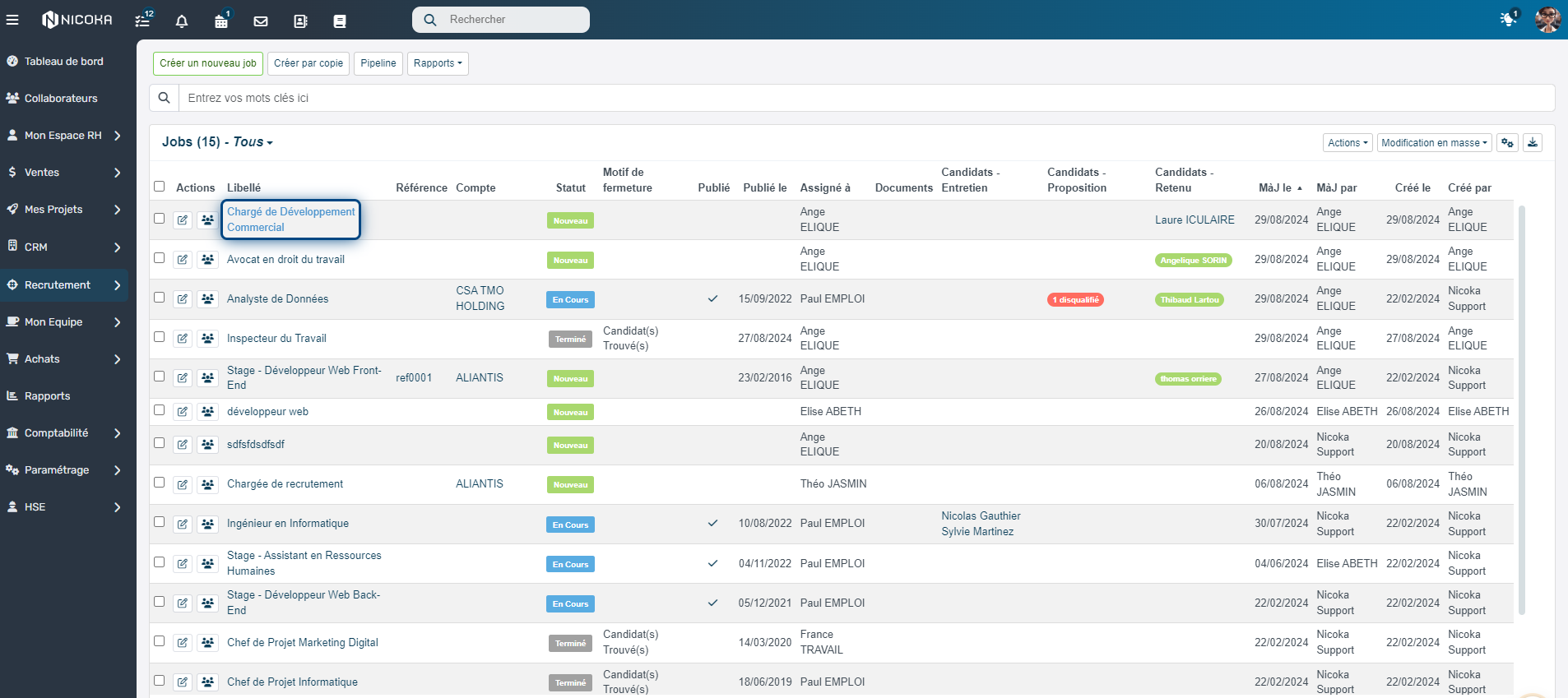Expand the Comptabilité sidebar menu
Image resolution: width=1568 pixels, height=698 pixels.
point(64,433)
